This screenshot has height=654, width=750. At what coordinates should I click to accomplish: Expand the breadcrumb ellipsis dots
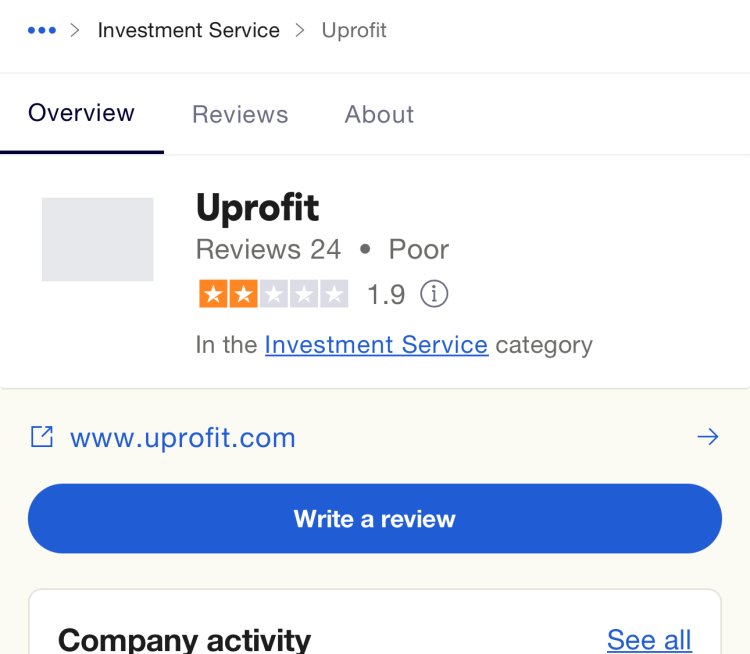pyautogui.click(x=42, y=30)
